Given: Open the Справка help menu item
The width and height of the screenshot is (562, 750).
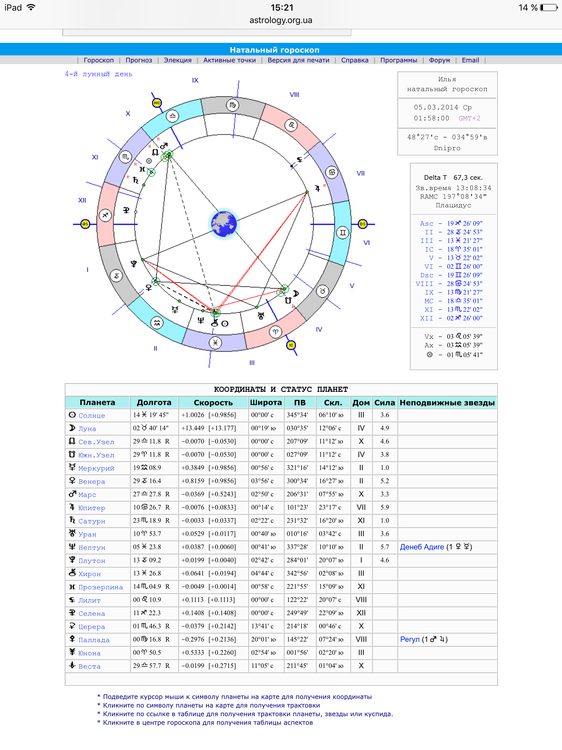Looking at the screenshot, I should [x=354, y=60].
